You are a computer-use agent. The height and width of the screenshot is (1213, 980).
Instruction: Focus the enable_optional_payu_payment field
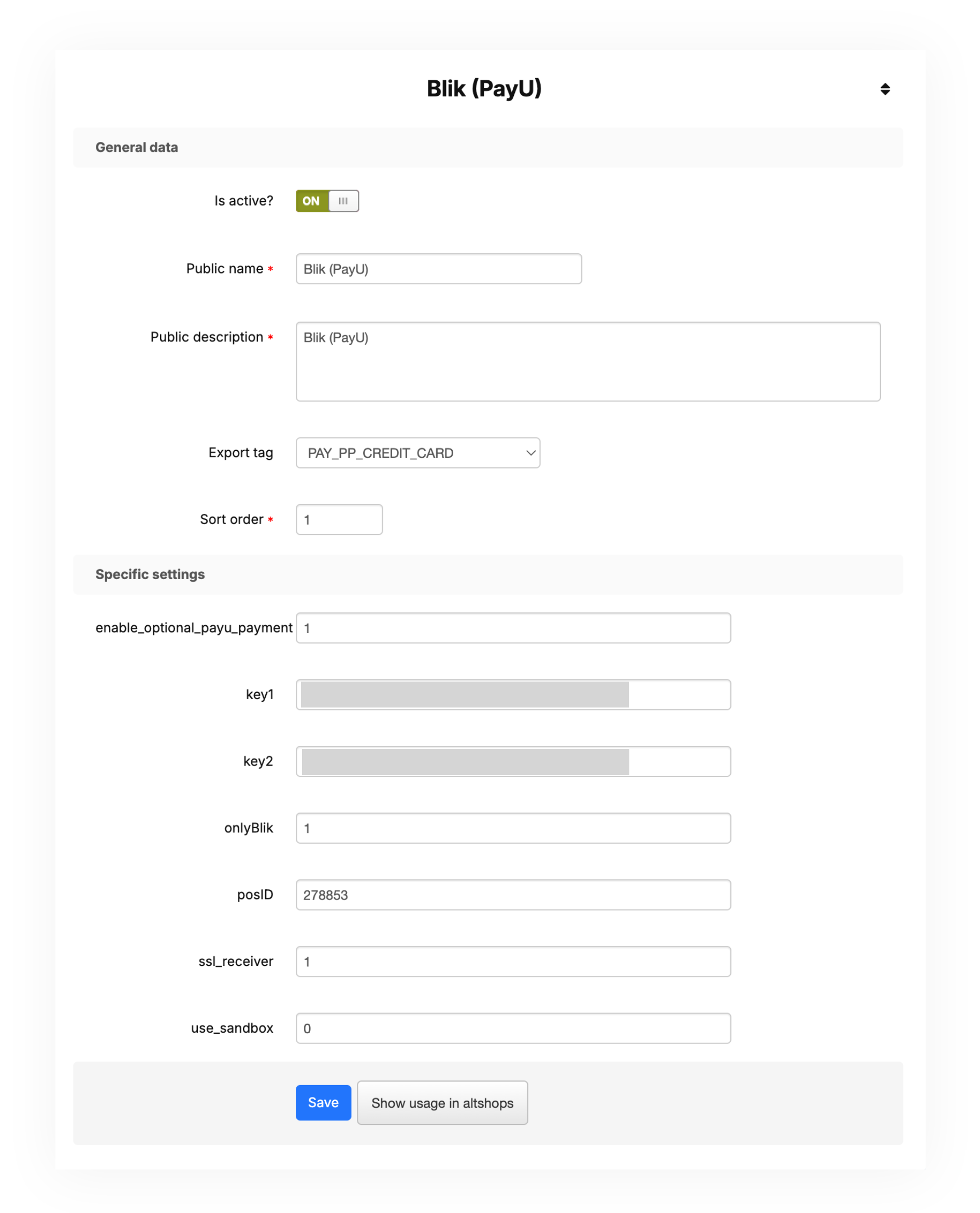[513, 628]
